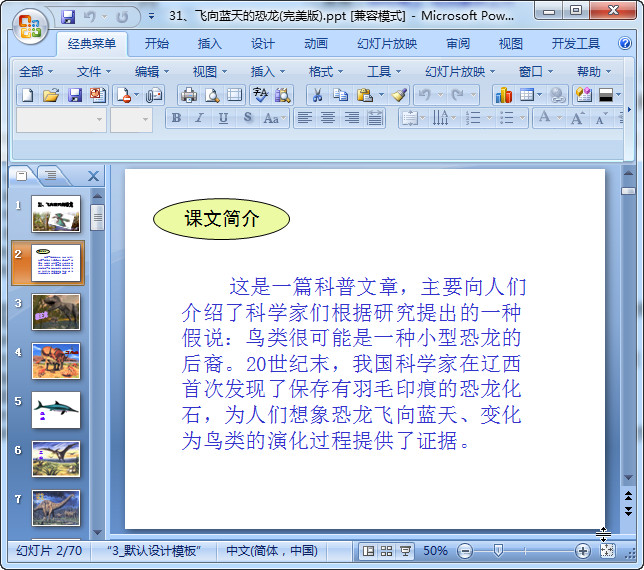Print the presentation with printer icon

coord(189,95)
